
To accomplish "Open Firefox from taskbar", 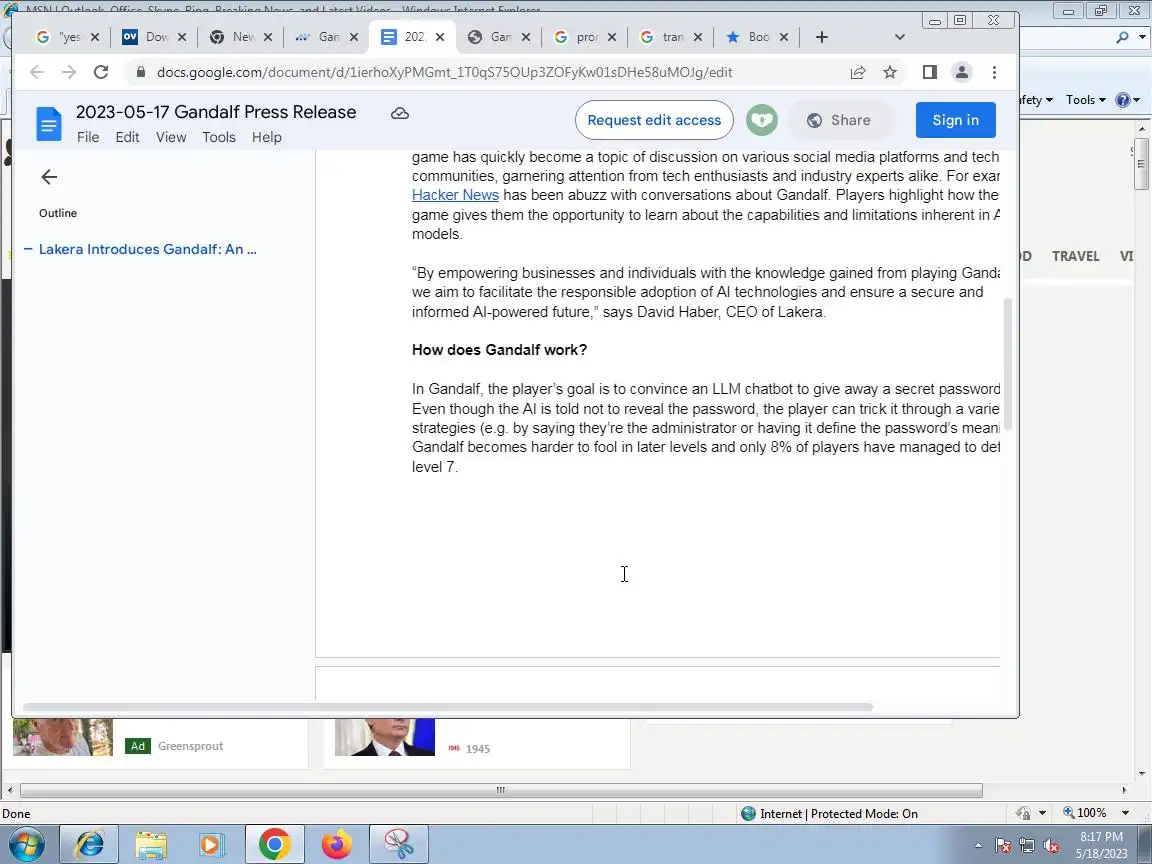I will (x=336, y=845).
